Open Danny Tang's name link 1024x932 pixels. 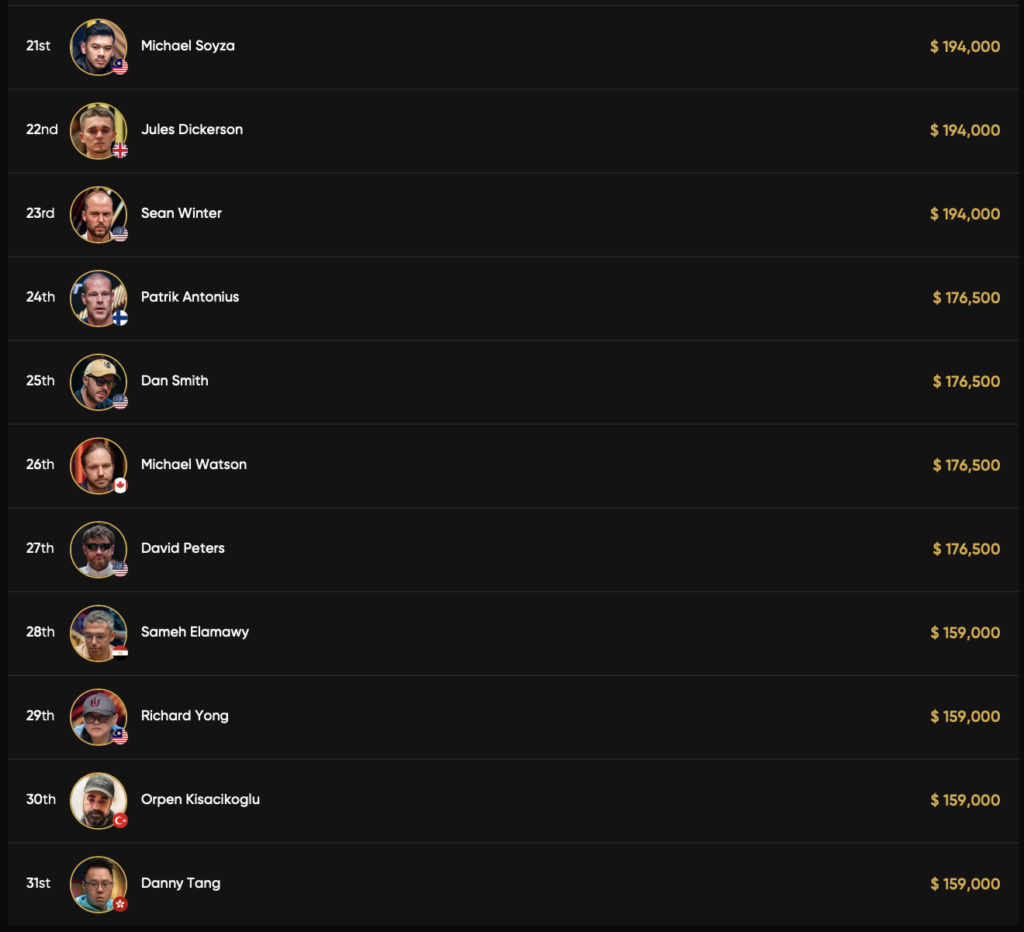click(181, 884)
